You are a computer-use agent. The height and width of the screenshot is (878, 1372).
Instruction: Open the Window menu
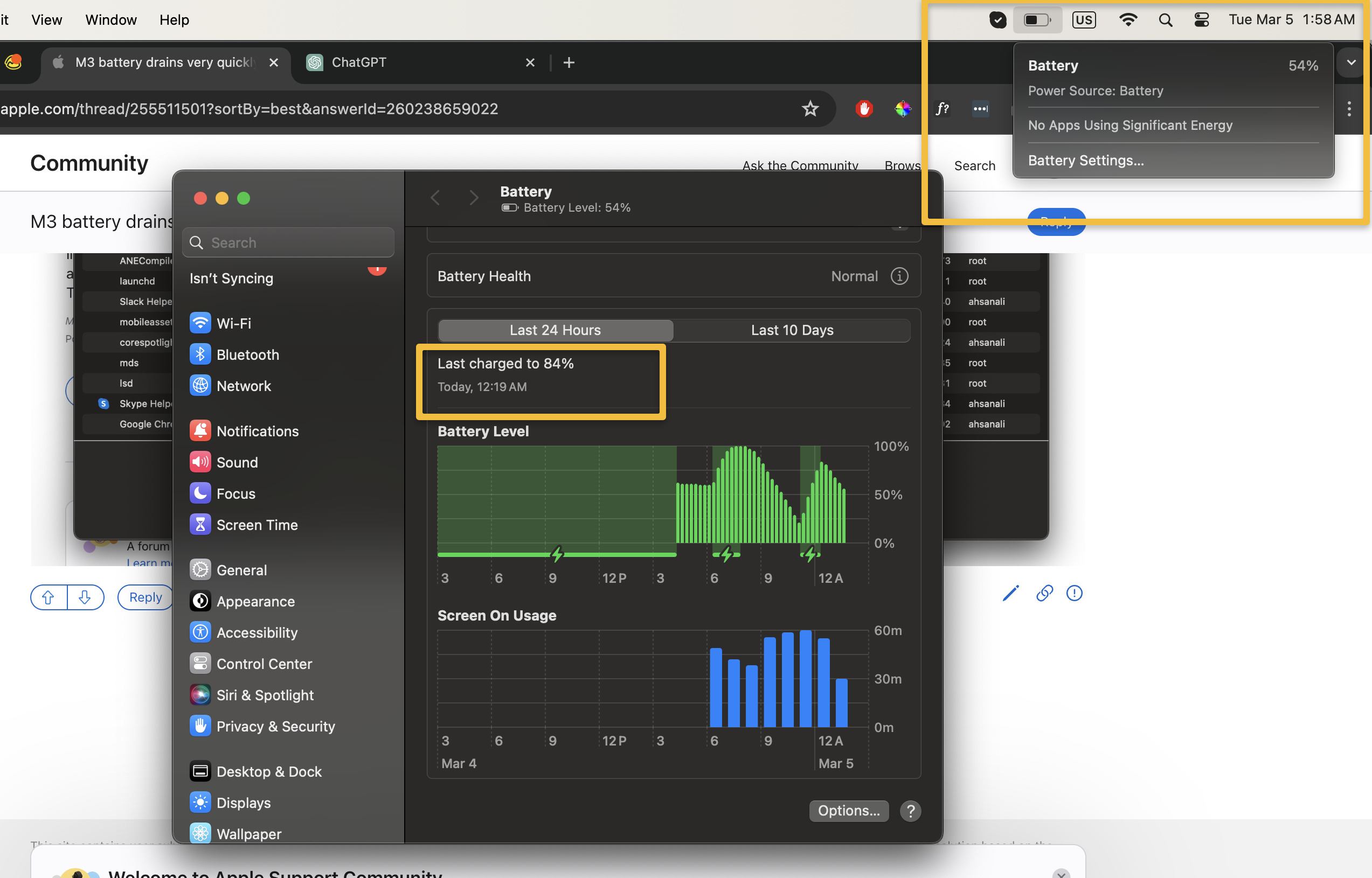[x=110, y=20]
